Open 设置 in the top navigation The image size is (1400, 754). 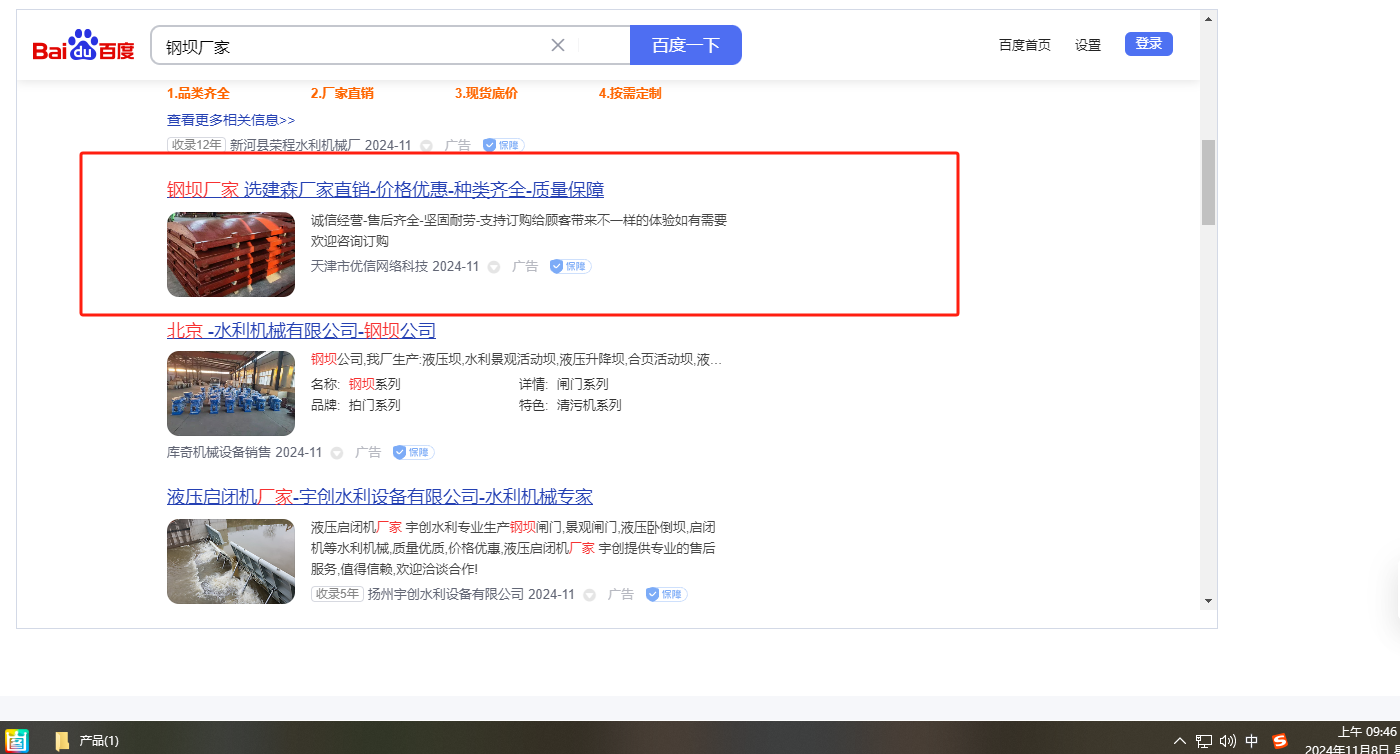click(1088, 45)
